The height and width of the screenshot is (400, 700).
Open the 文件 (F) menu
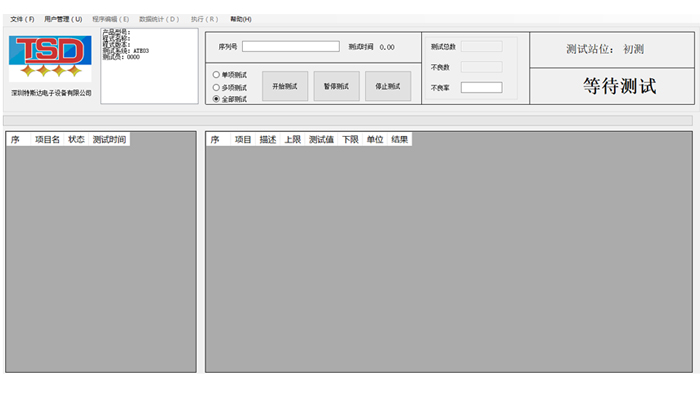(x=22, y=19)
